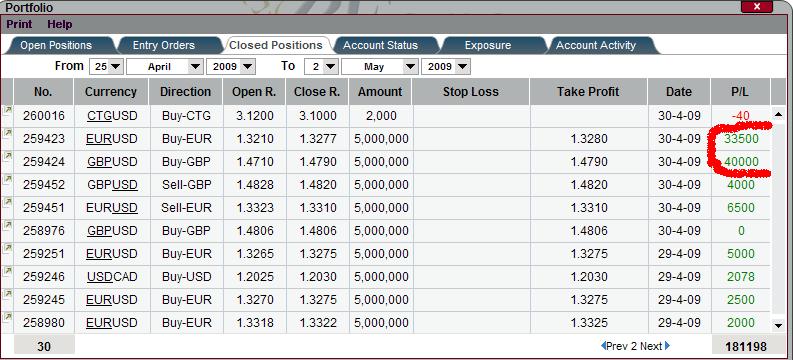
Task: Click the record count 30 in footer
Action: pos(44,347)
